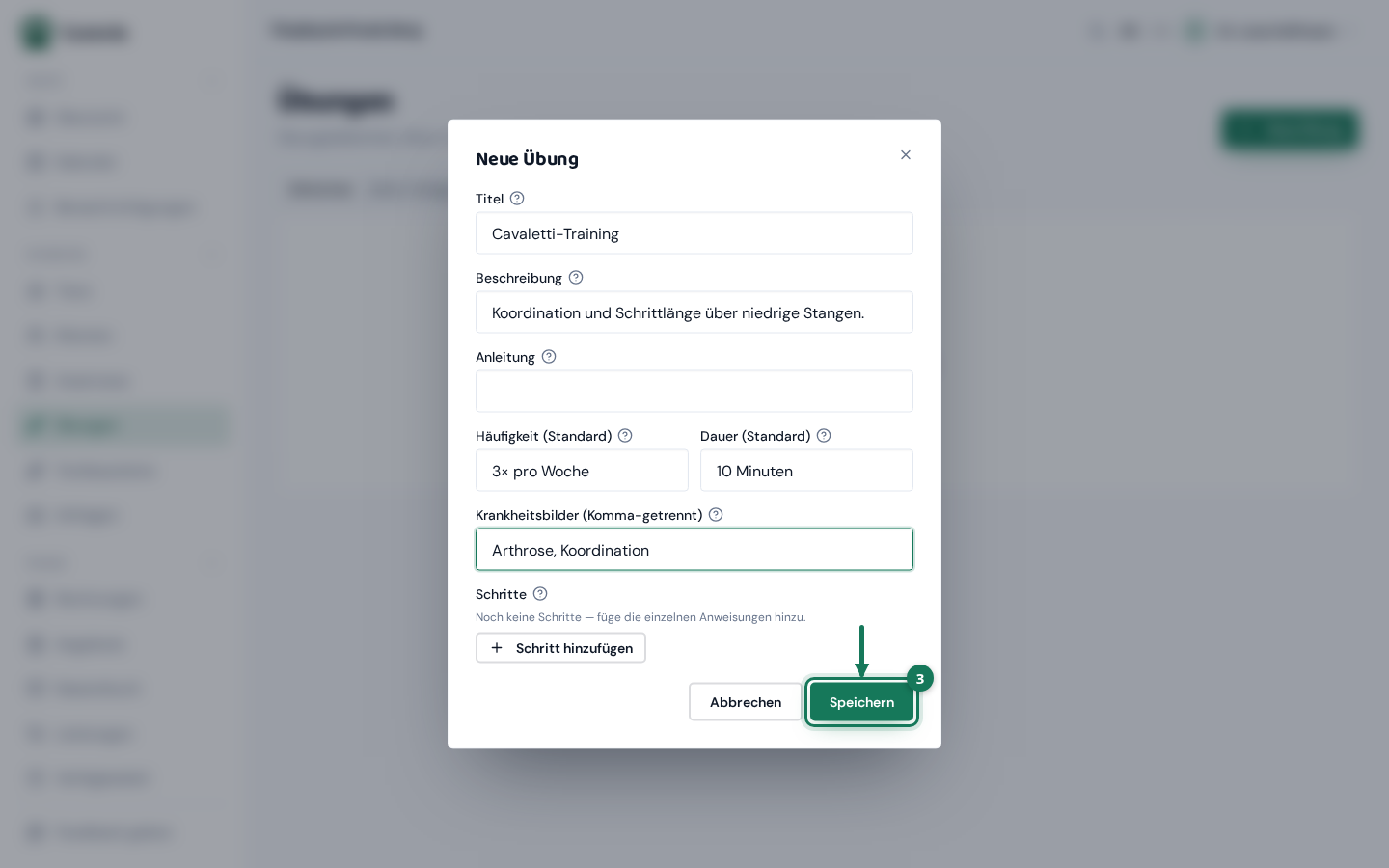Image resolution: width=1389 pixels, height=868 pixels.
Task: Click the Schritte help icon
Action: [x=540, y=594]
